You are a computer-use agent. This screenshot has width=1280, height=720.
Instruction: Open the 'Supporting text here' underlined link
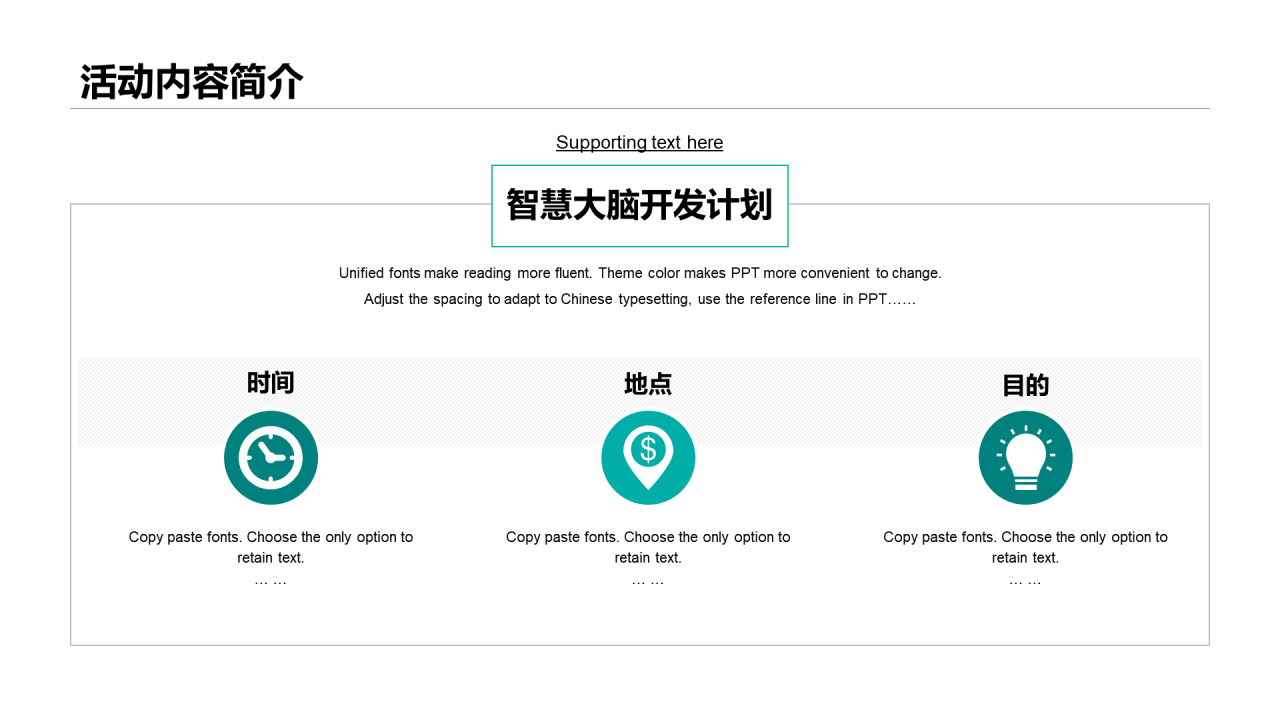639,142
